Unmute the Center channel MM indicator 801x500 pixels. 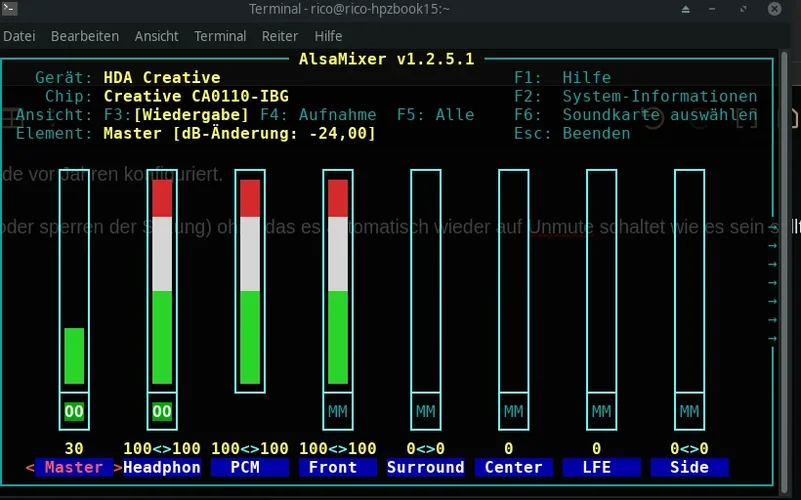coord(513,411)
